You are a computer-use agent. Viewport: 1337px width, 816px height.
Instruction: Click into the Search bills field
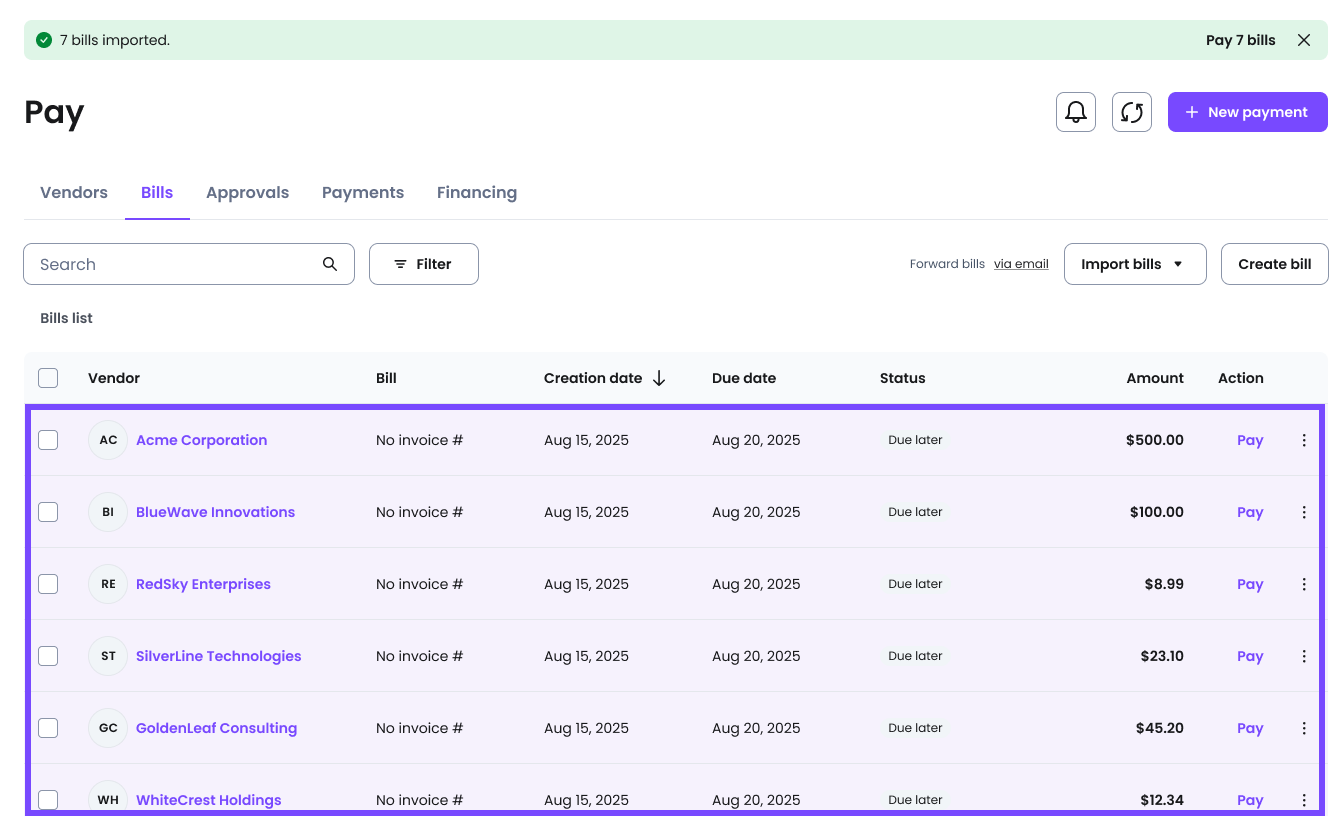[x=175, y=264]
